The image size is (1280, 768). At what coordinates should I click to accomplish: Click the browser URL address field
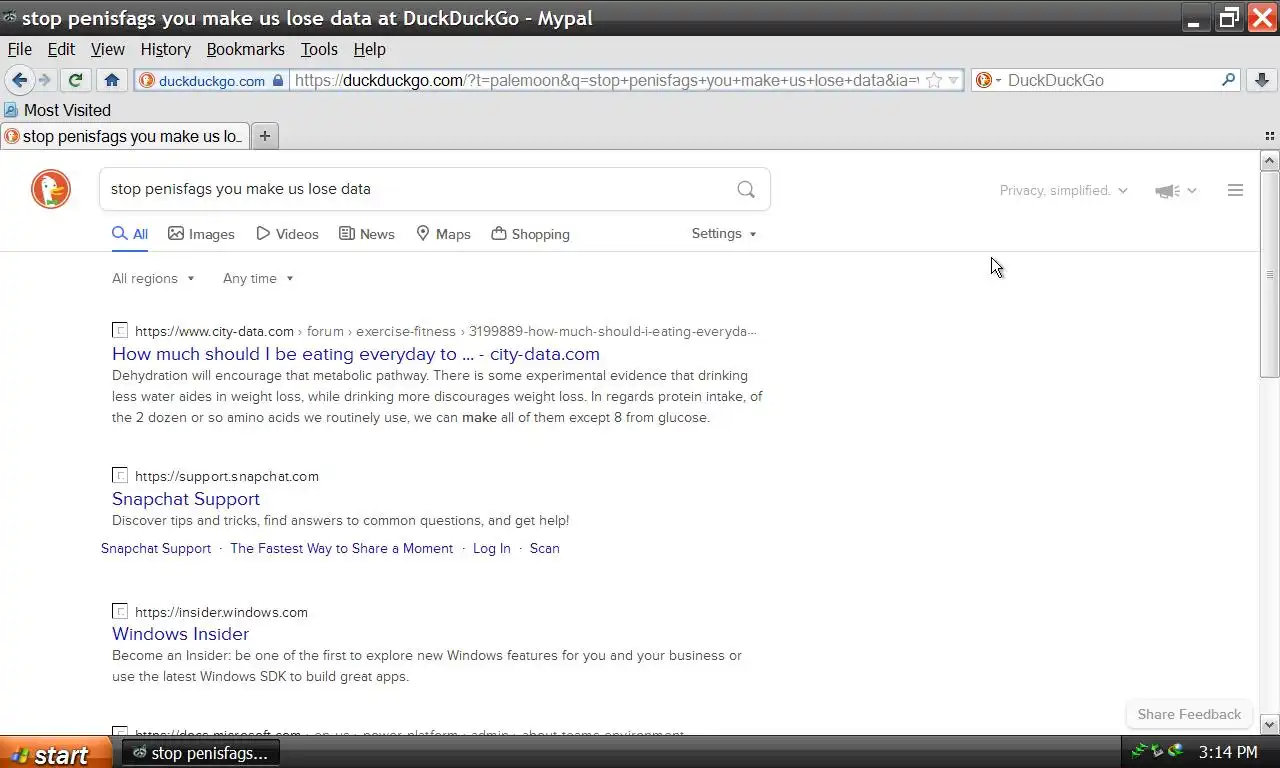(x=606, y=80)
